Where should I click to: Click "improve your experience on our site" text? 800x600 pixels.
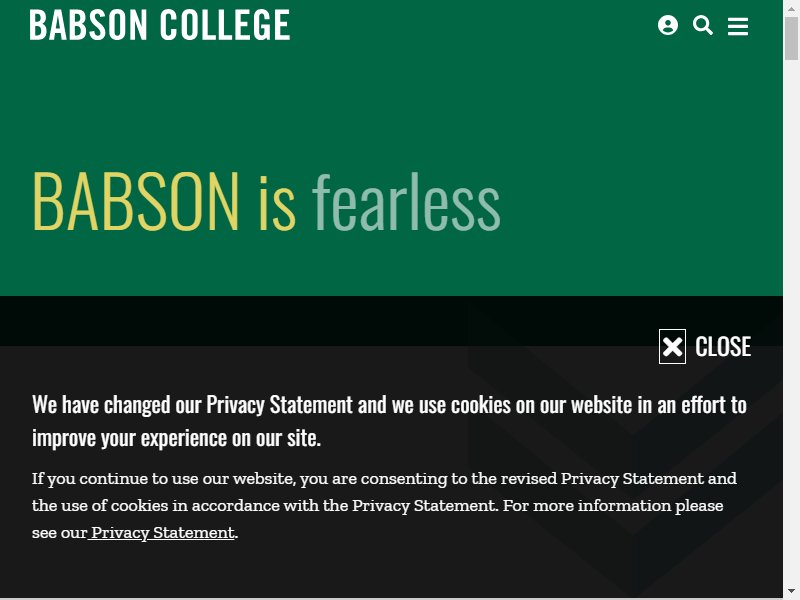(x=176, y=438)
